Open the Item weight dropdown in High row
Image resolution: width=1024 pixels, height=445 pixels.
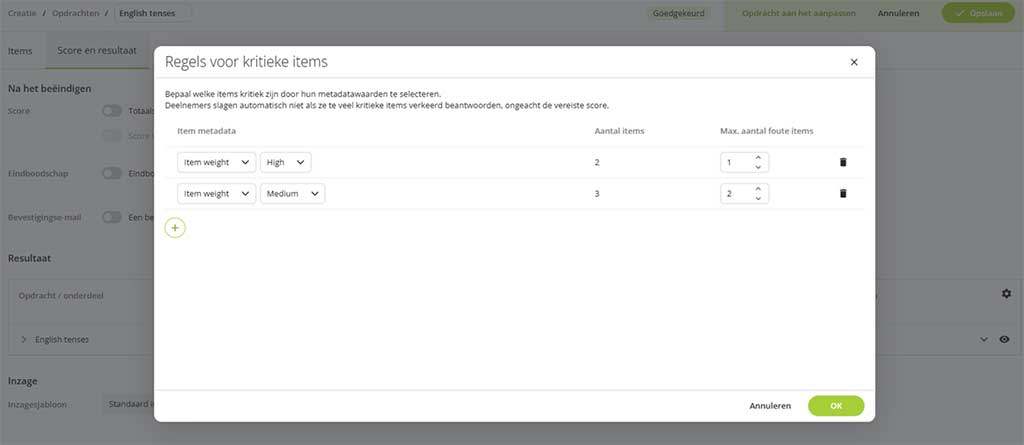tap(216, 162)
